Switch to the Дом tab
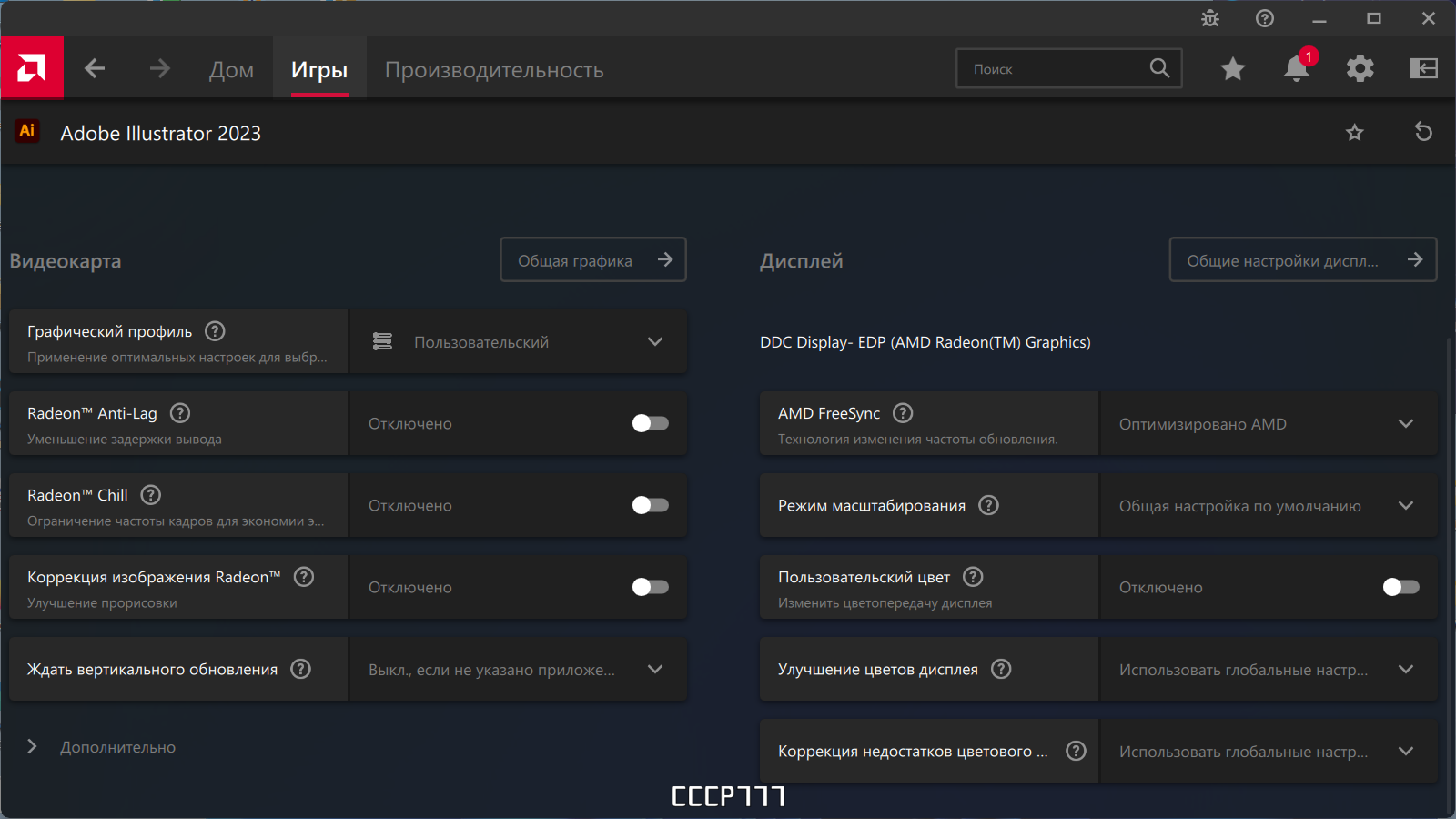The image size is (1456, 819). click(x=231, y=70)
